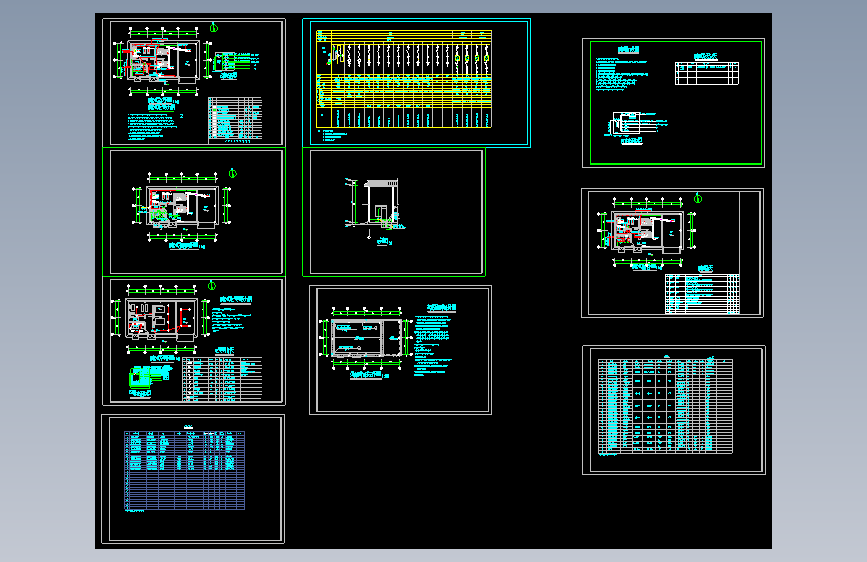Select the foundation plan sheet with cyan notes
Screen dimensions: 867x562
tap(400, 350)
